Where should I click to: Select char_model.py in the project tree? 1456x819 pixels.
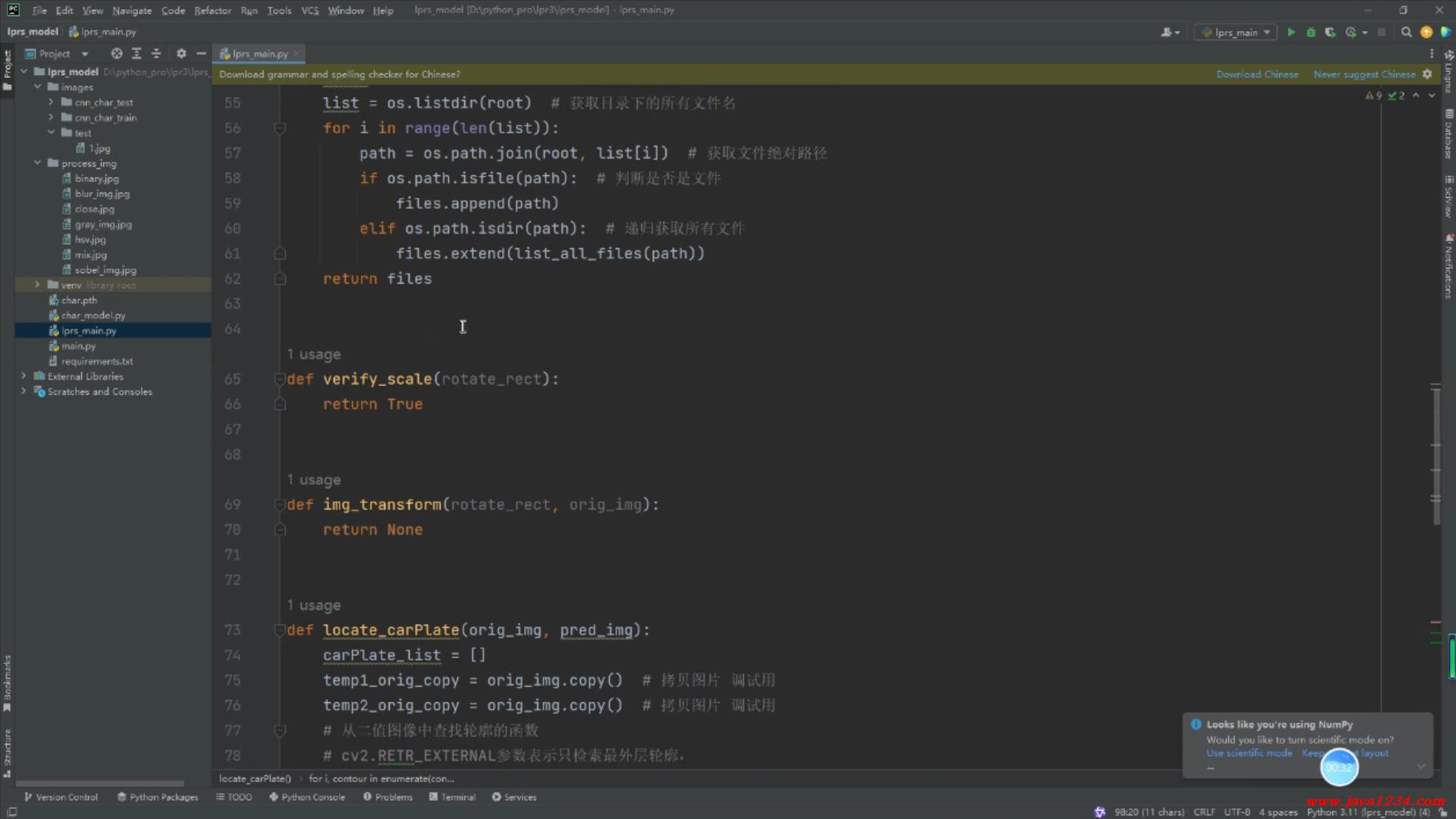[x=93, y=315]
